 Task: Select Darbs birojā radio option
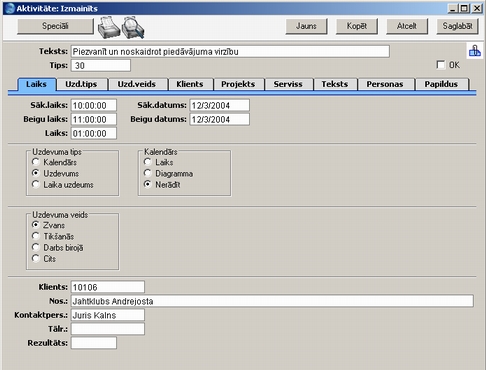(36, 247)
